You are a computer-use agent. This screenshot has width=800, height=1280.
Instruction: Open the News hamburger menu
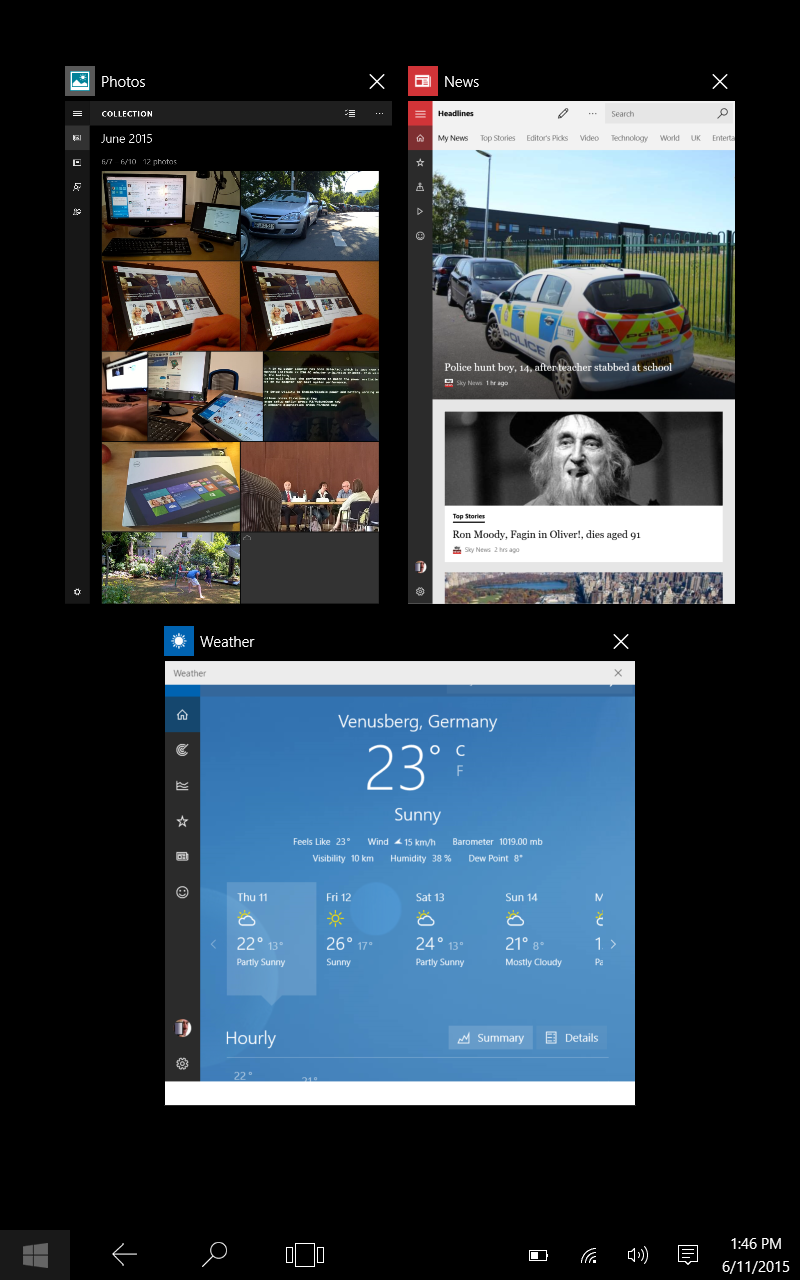click(420, 114)
